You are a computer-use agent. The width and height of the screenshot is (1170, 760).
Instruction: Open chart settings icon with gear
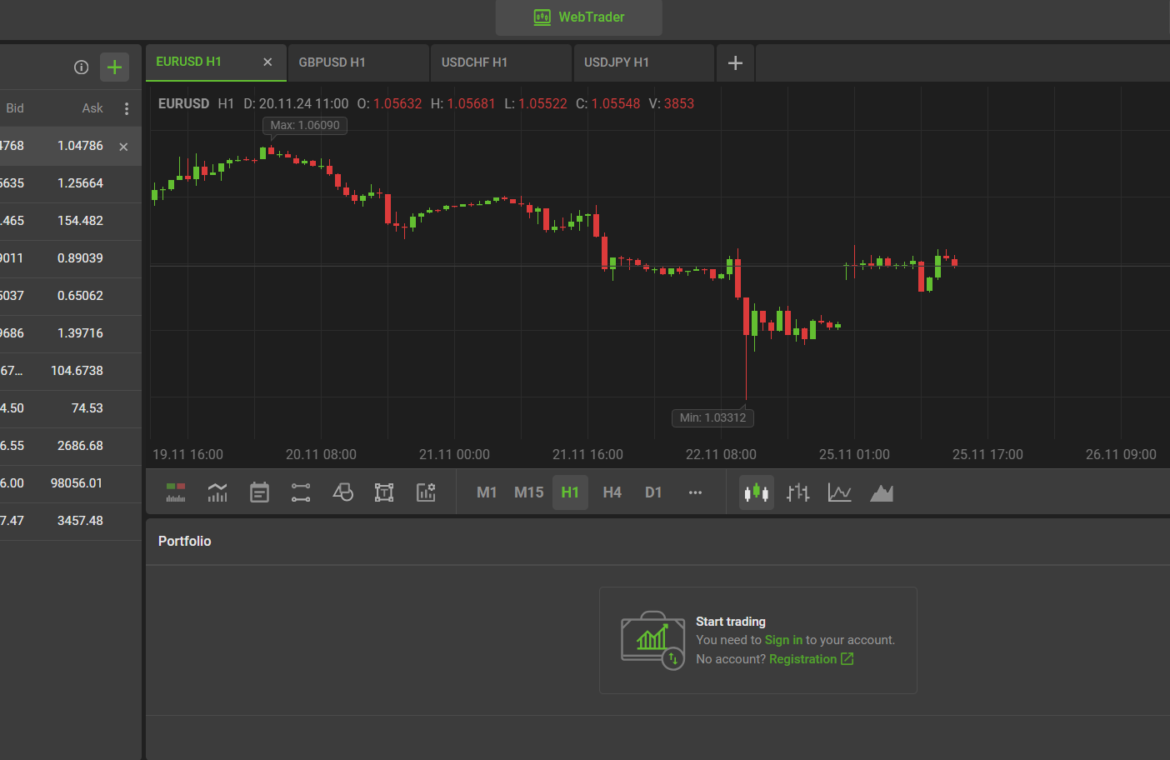tap(426, 492)
